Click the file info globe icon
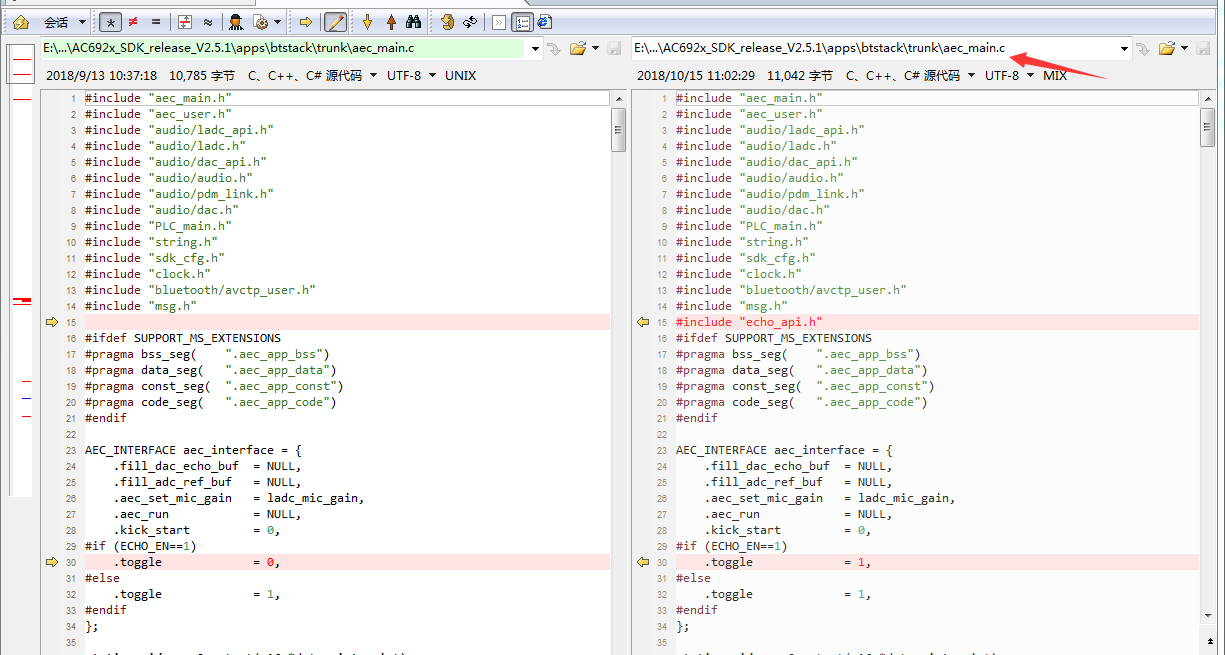This screenshot has height=655, width=1225. (x=544, y=21)
